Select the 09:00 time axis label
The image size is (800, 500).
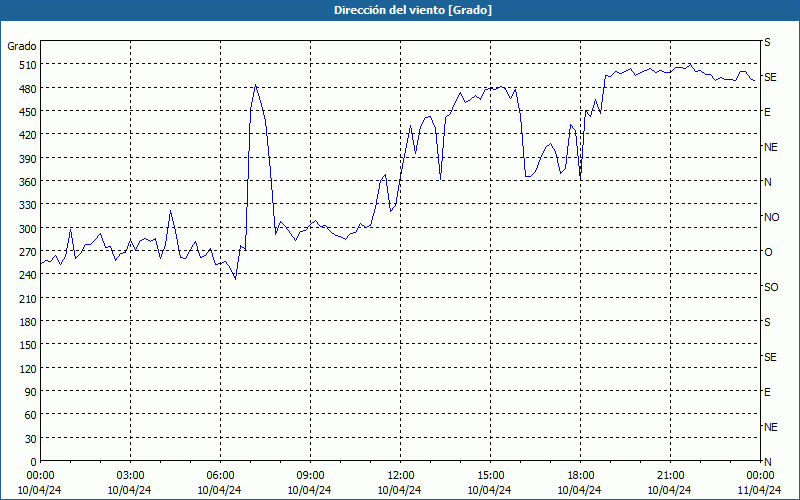point(310,476)
